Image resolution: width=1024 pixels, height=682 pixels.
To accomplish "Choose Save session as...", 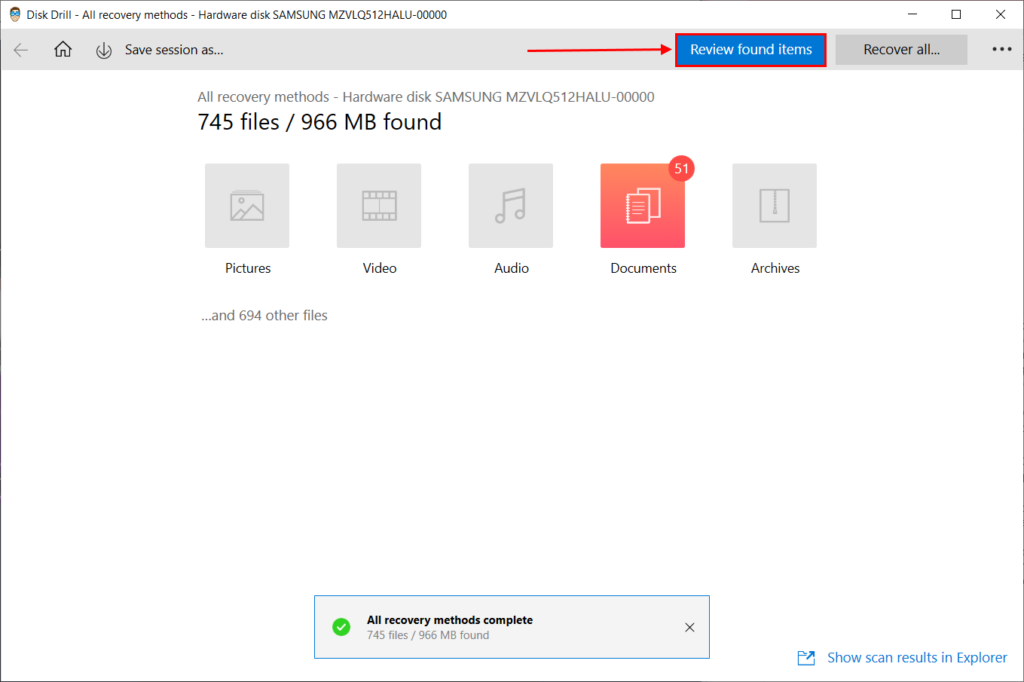I will pos(174,50).
